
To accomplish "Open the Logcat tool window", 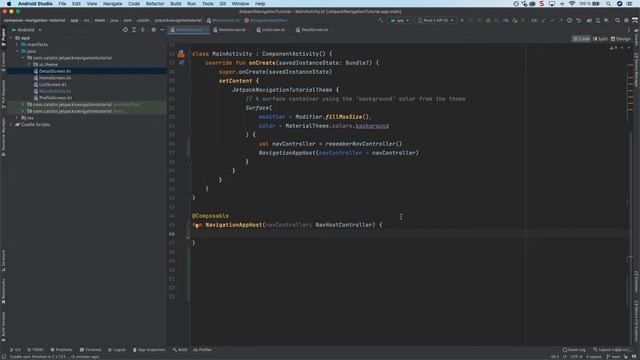I will (117, 350).
